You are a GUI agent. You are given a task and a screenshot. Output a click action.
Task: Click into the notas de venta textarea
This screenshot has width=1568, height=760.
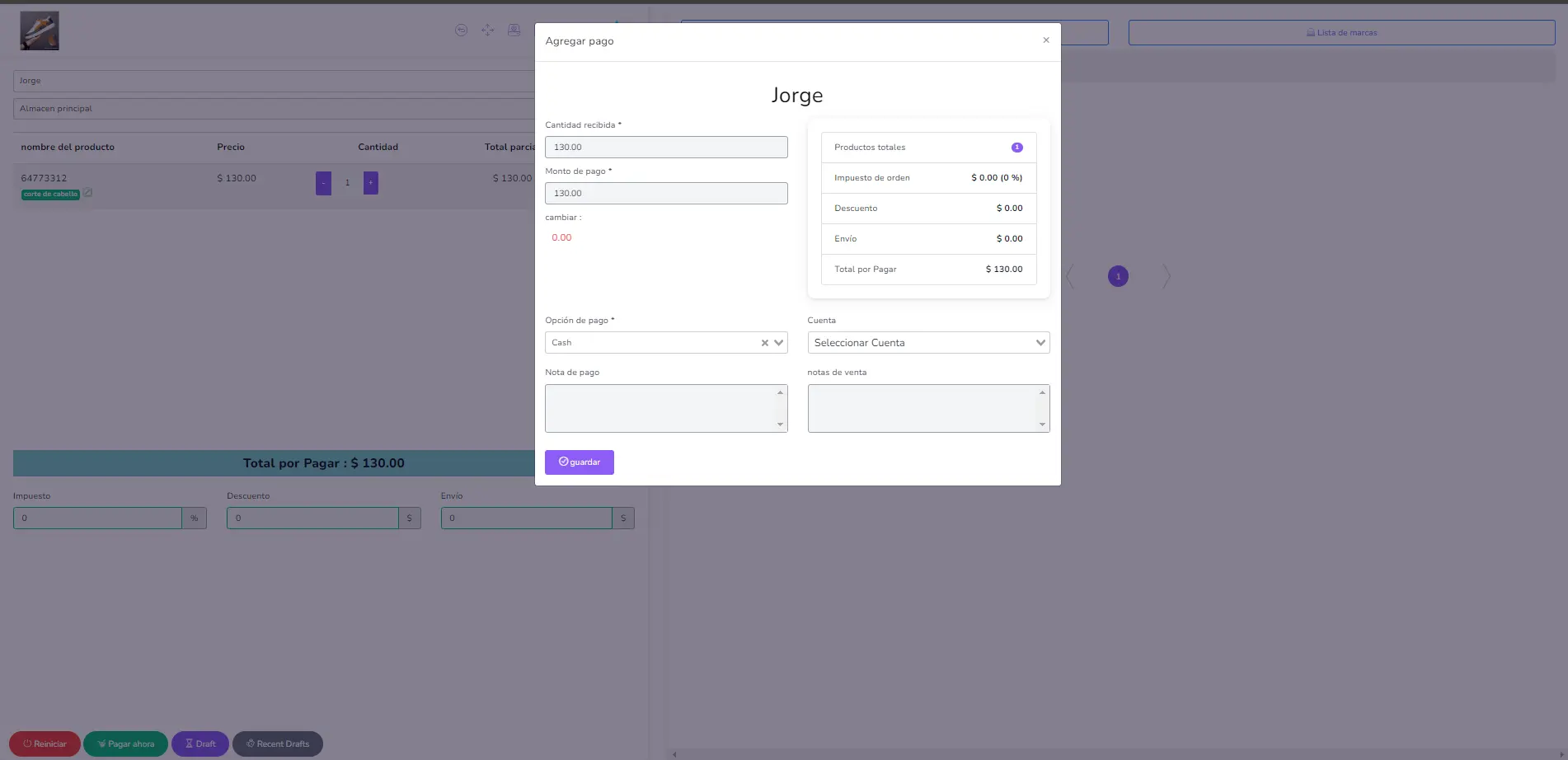(923, 408)
